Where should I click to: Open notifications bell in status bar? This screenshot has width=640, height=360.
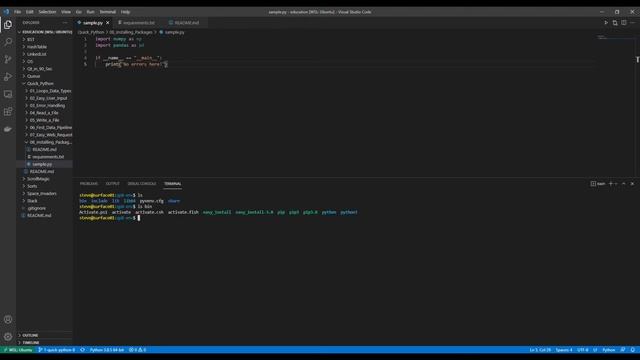(633, 350)
